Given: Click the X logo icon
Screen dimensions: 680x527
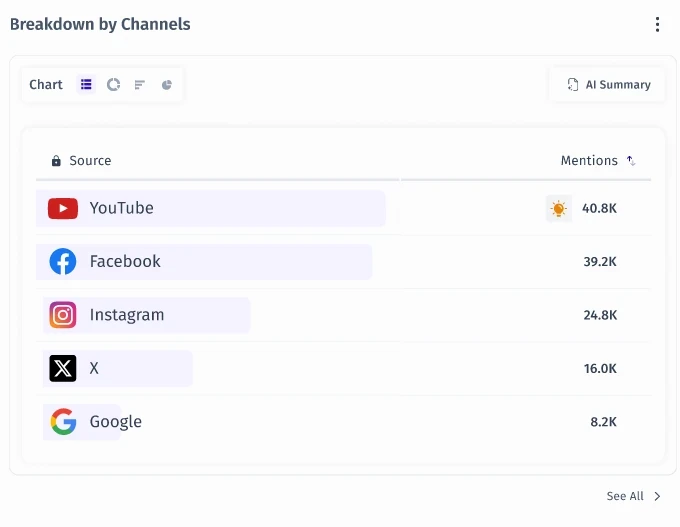Looking at the screenshot, I should (x=63, y=368).
